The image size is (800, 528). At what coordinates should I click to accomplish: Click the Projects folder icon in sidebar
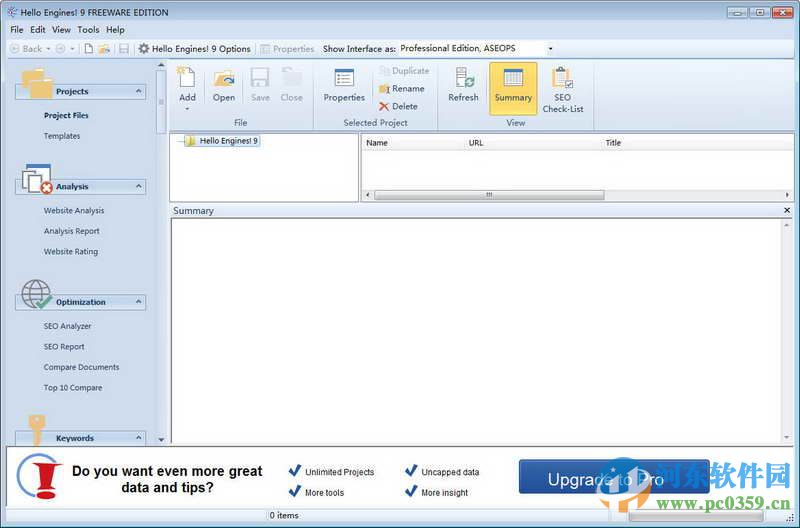[37, 83]
